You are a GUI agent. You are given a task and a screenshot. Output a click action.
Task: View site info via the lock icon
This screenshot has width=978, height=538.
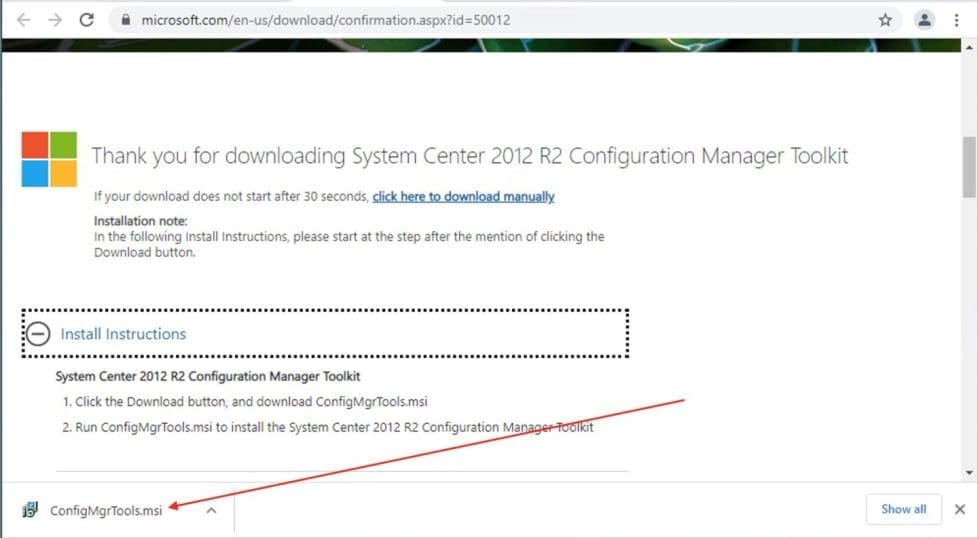point(125,20)
